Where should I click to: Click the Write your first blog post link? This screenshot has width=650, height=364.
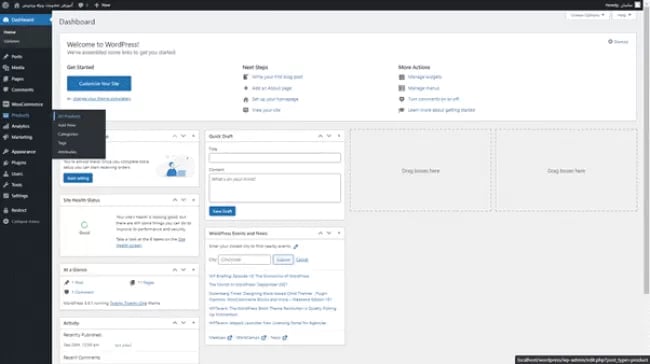tap(277, 77)
